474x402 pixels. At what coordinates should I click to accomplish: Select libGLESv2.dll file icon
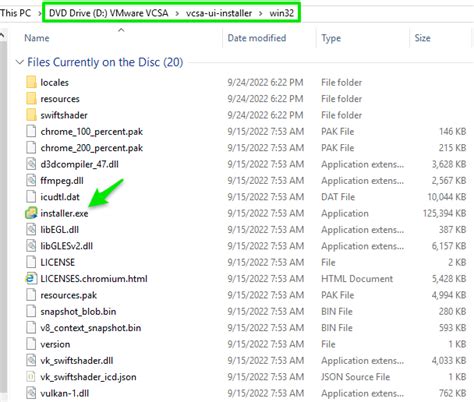pos(31,246)
